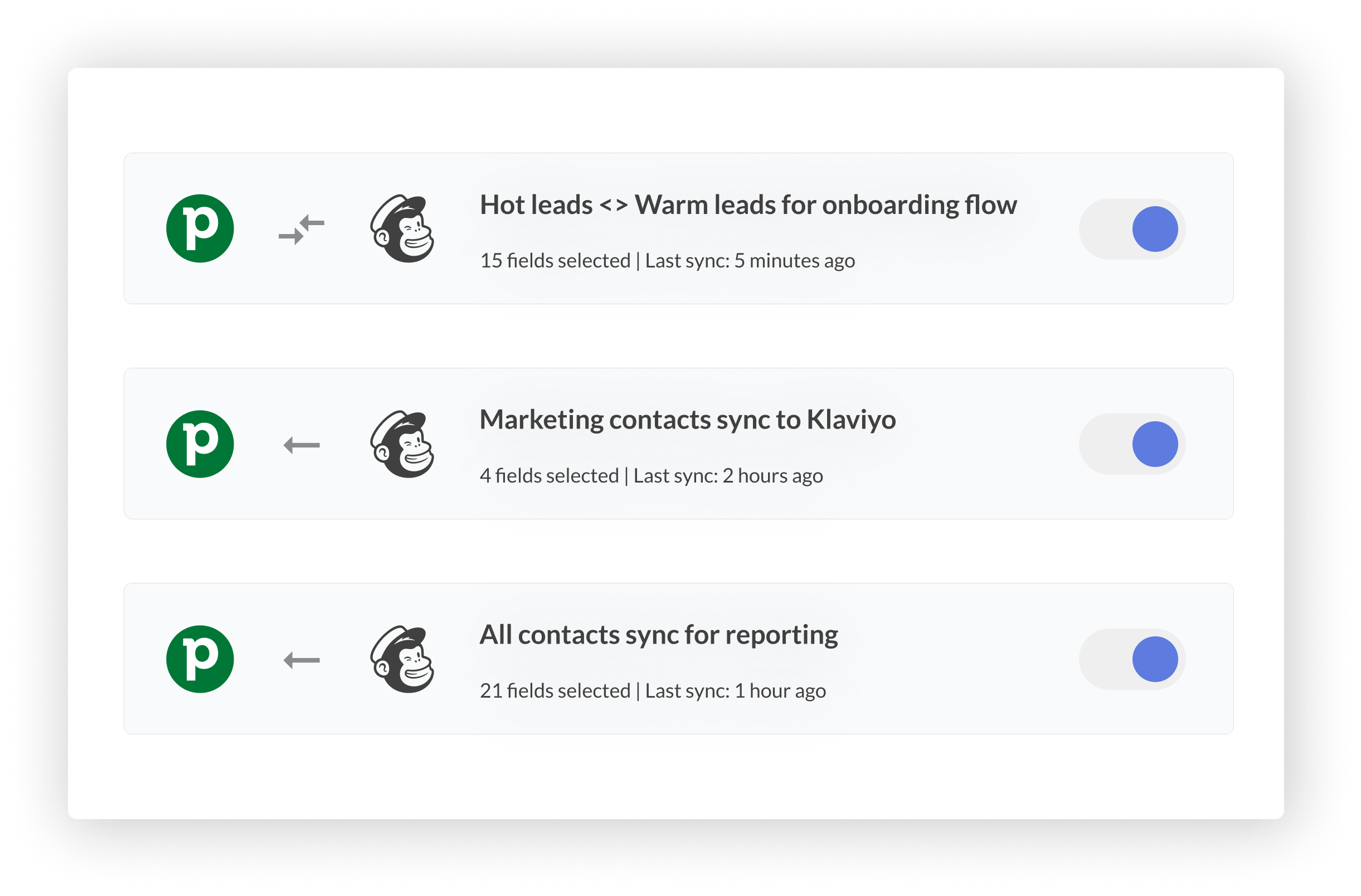Screen dimensions: 1361x896
Task: Click the Mailchimp logo in Hot leads row
Action: (x=402, y=228)
